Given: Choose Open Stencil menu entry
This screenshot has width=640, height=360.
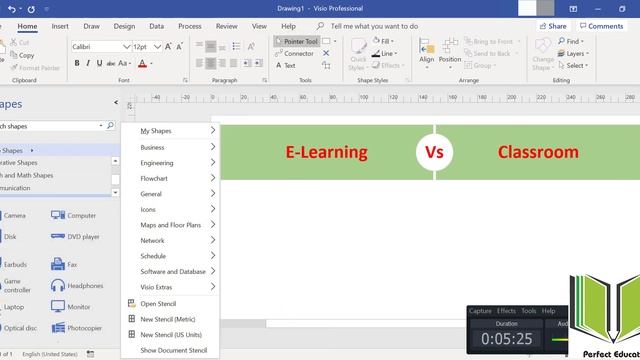Looking at the screenshot, I should point(171,303).
